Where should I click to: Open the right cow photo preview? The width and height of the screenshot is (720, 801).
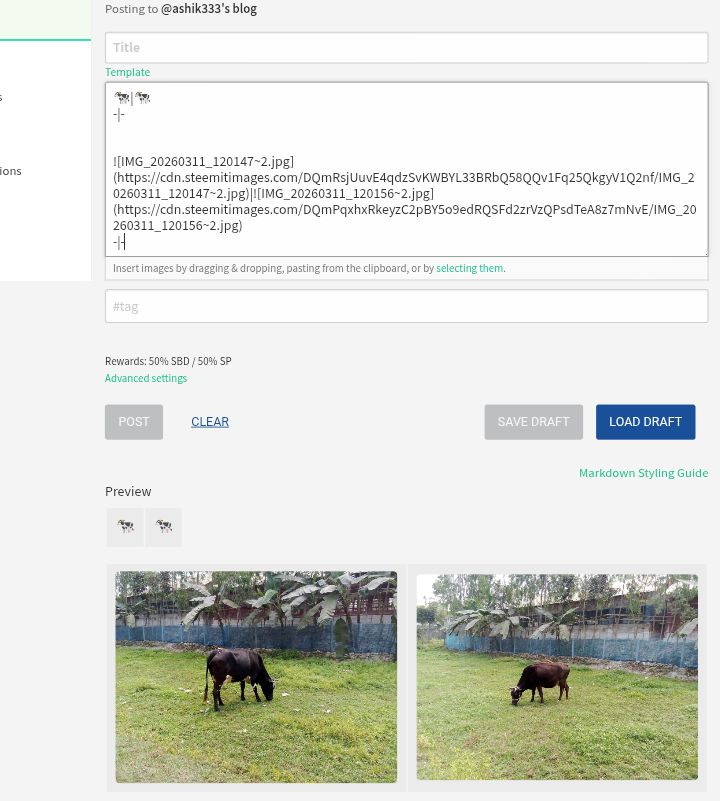click(557, 677)
